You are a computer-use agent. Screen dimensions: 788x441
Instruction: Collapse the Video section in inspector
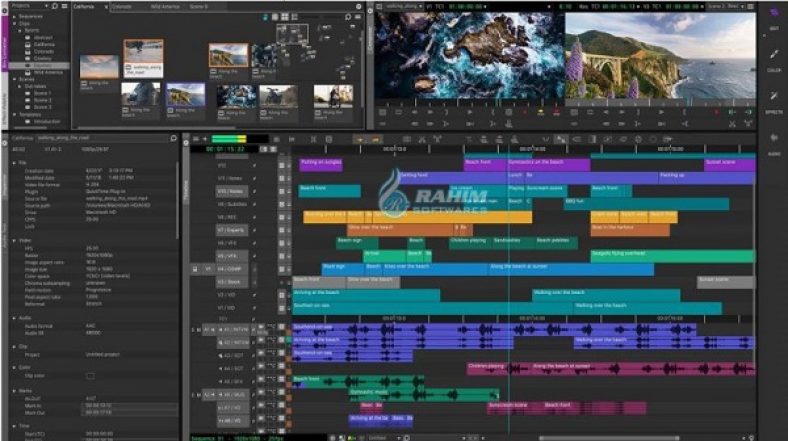coord(15,241)
